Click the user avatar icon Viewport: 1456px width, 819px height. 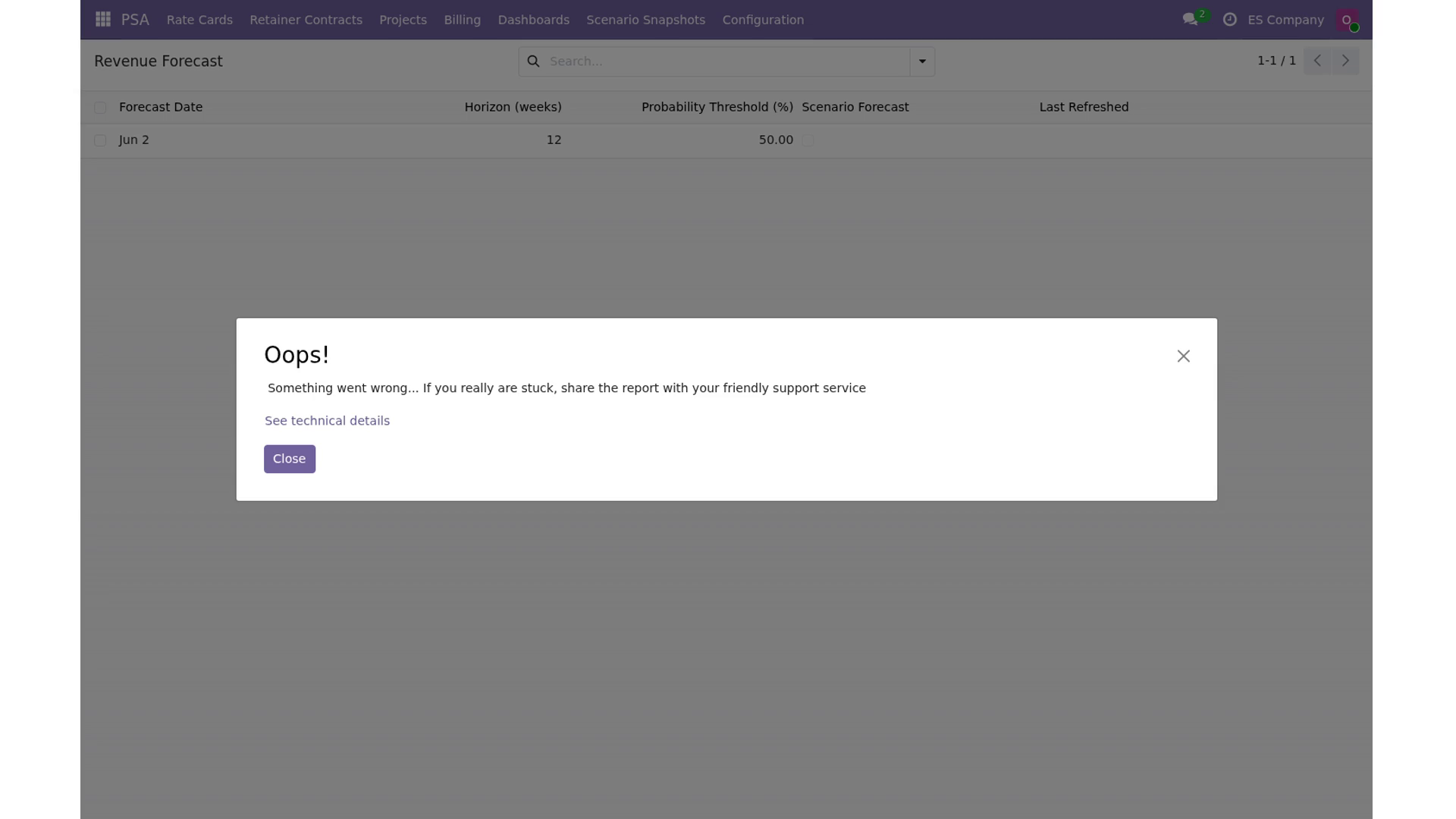1347,20
